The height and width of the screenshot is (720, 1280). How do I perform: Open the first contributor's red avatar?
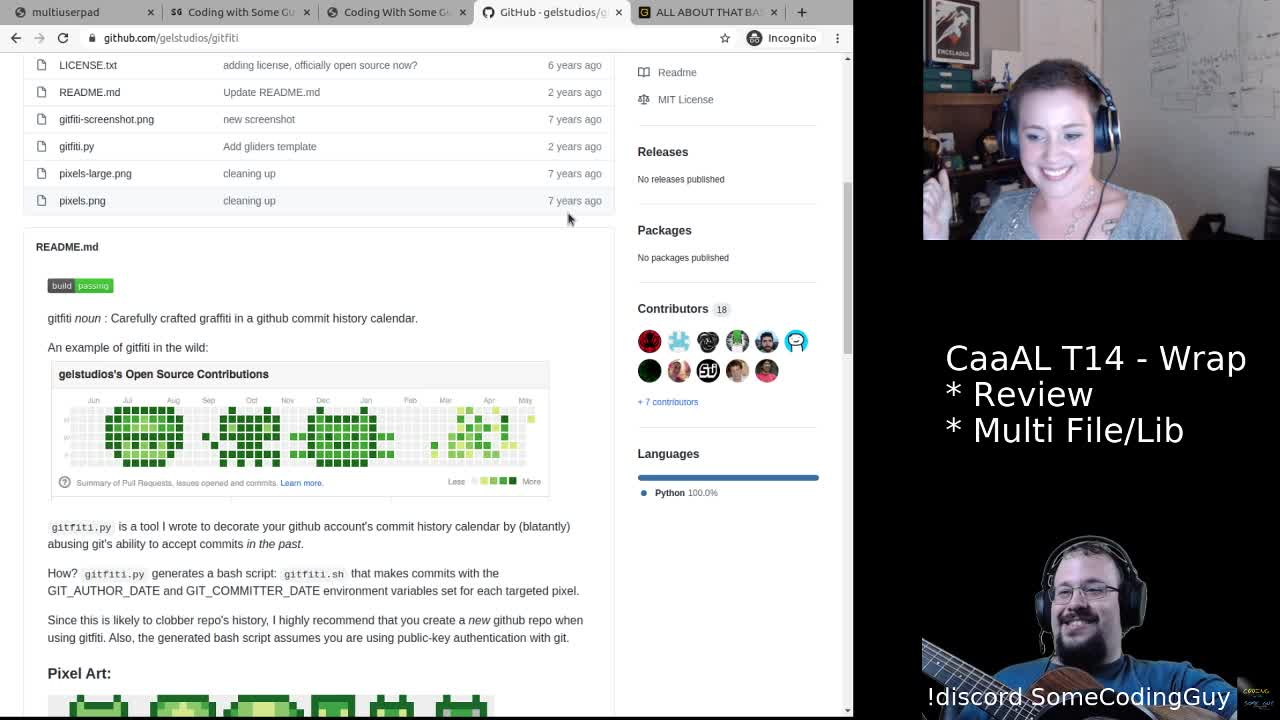tap(649, 341)
